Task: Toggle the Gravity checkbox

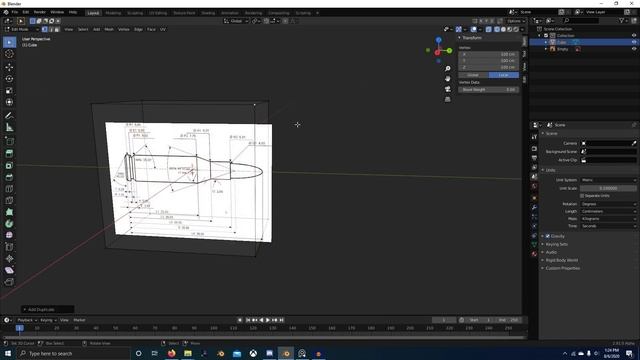Action: 548,236
